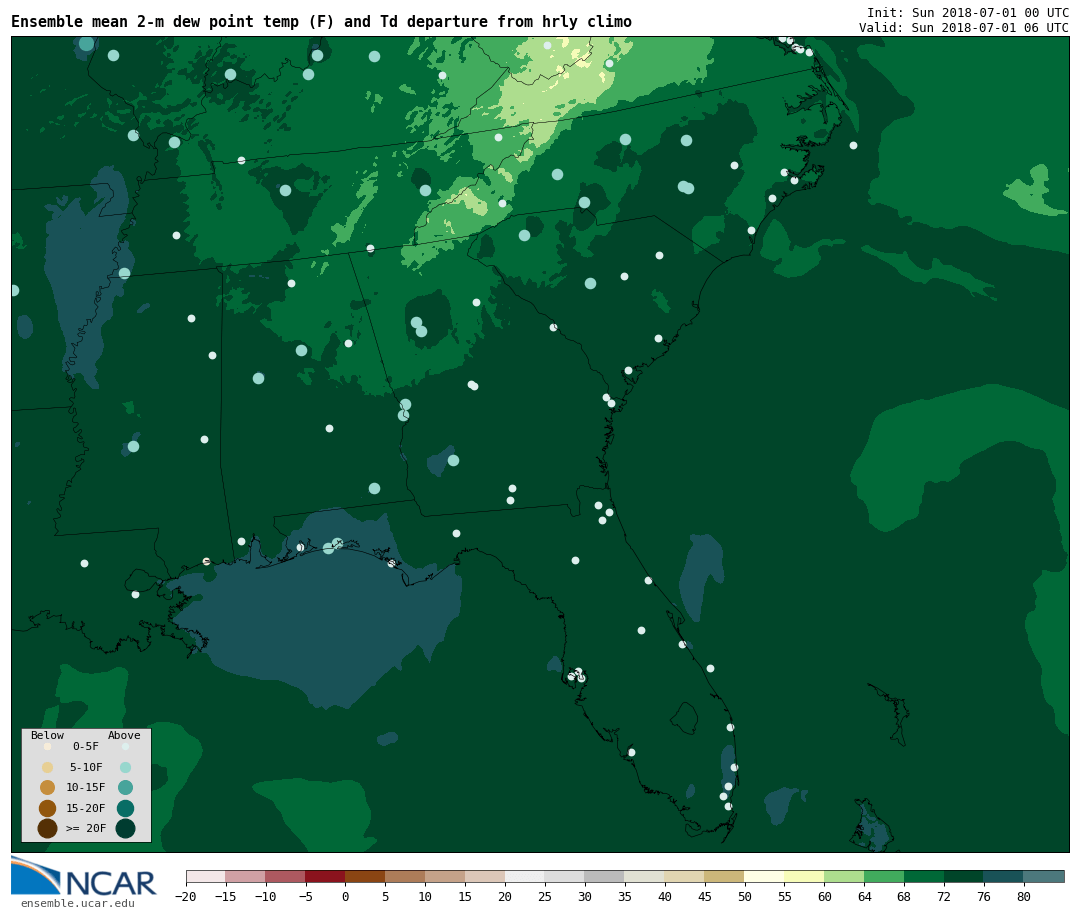1080x915 pixels.
Task: Click the 15-20F legend label
Action: (x=86, y=808)
